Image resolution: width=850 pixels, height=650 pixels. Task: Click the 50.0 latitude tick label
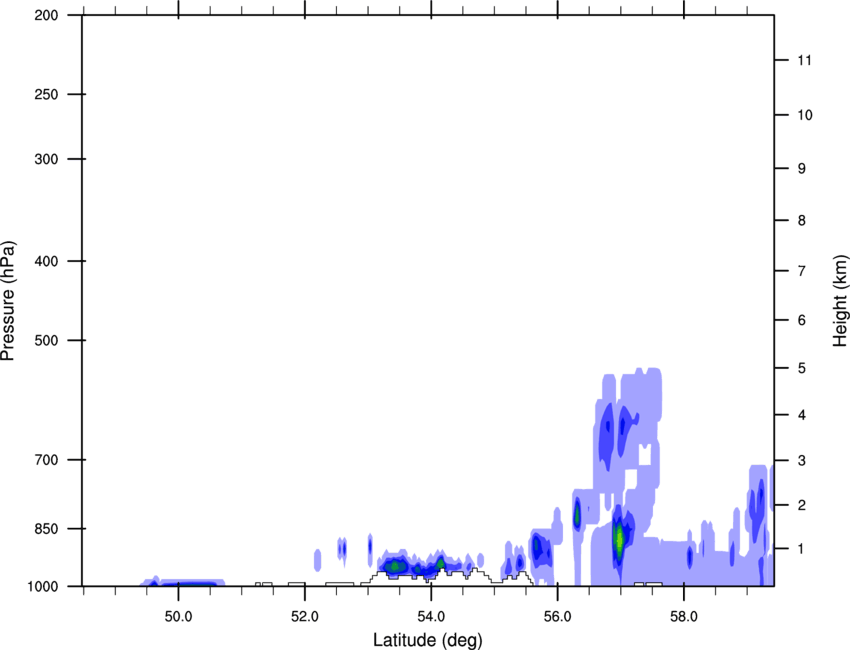click(x=178, y=617)
